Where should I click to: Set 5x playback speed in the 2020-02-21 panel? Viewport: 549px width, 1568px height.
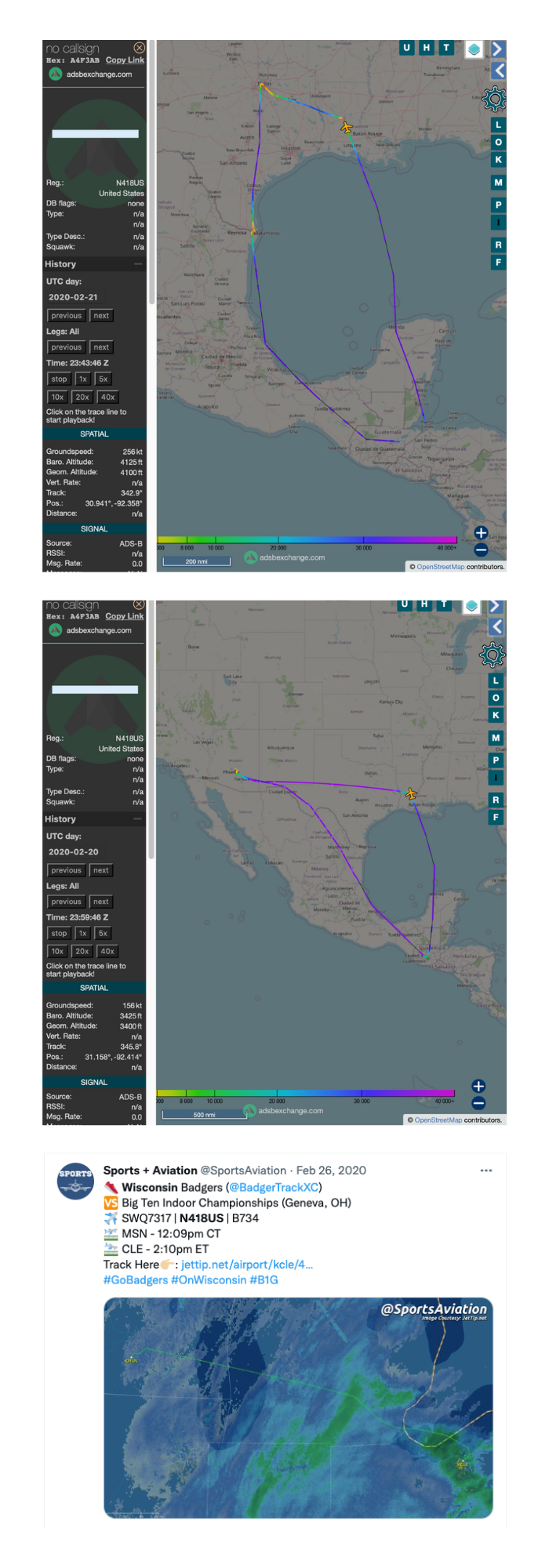click(x=103, y=379)
